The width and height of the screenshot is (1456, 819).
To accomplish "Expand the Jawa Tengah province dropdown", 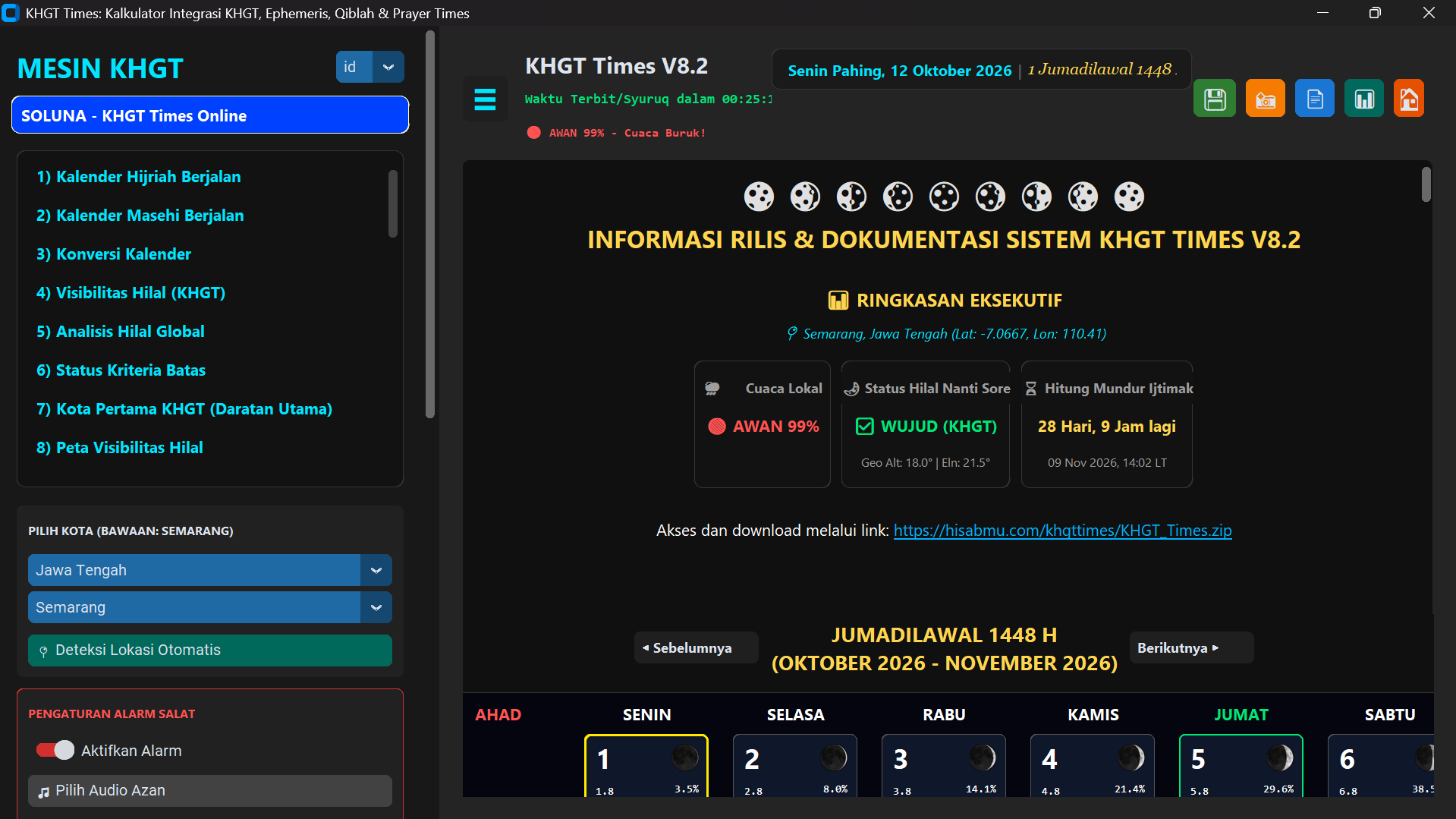I will [210, 570].
